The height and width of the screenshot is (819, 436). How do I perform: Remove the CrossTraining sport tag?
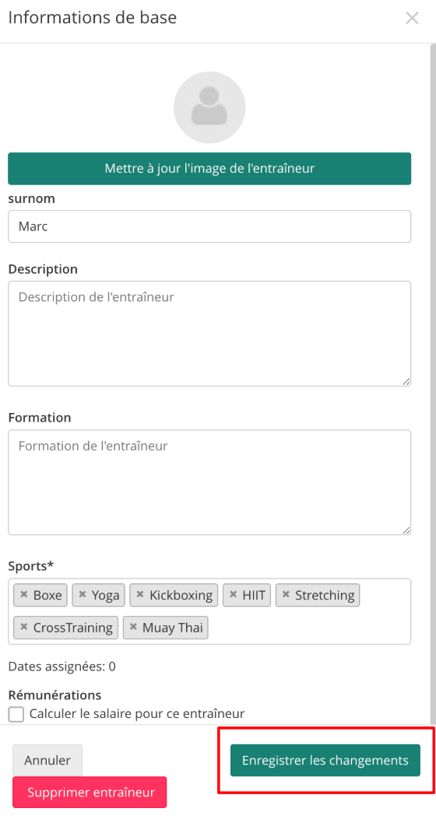[23, 627]
